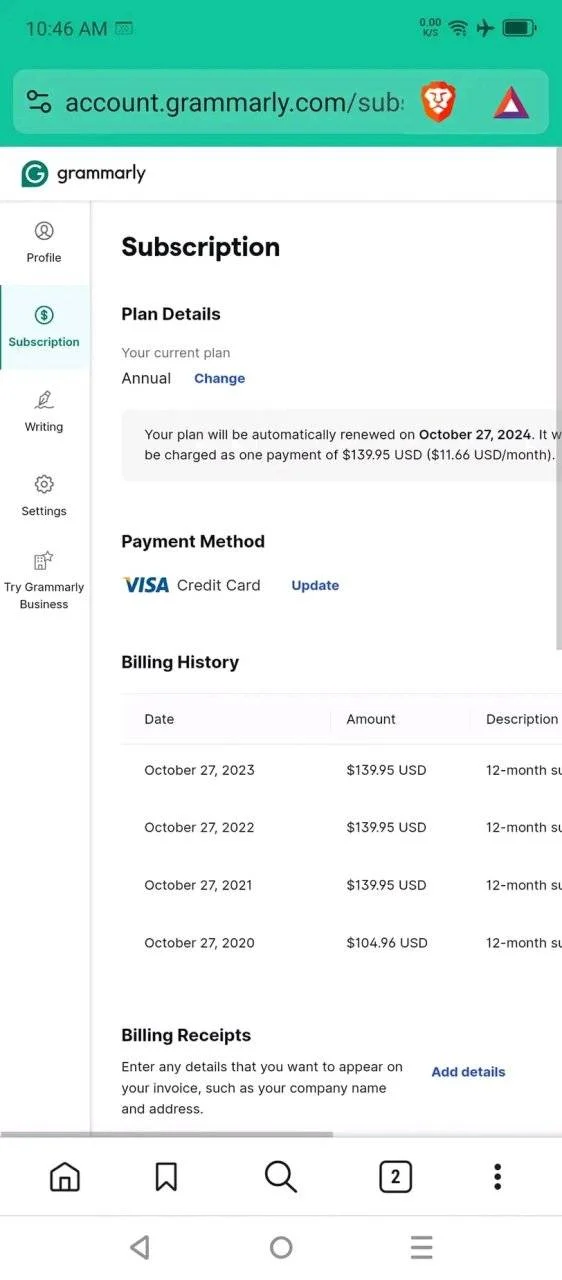This screenshot has width=562, height=1280.
Task: Open site settings icon in address bar
Action: pyautogui.click(x=38, y=102)
